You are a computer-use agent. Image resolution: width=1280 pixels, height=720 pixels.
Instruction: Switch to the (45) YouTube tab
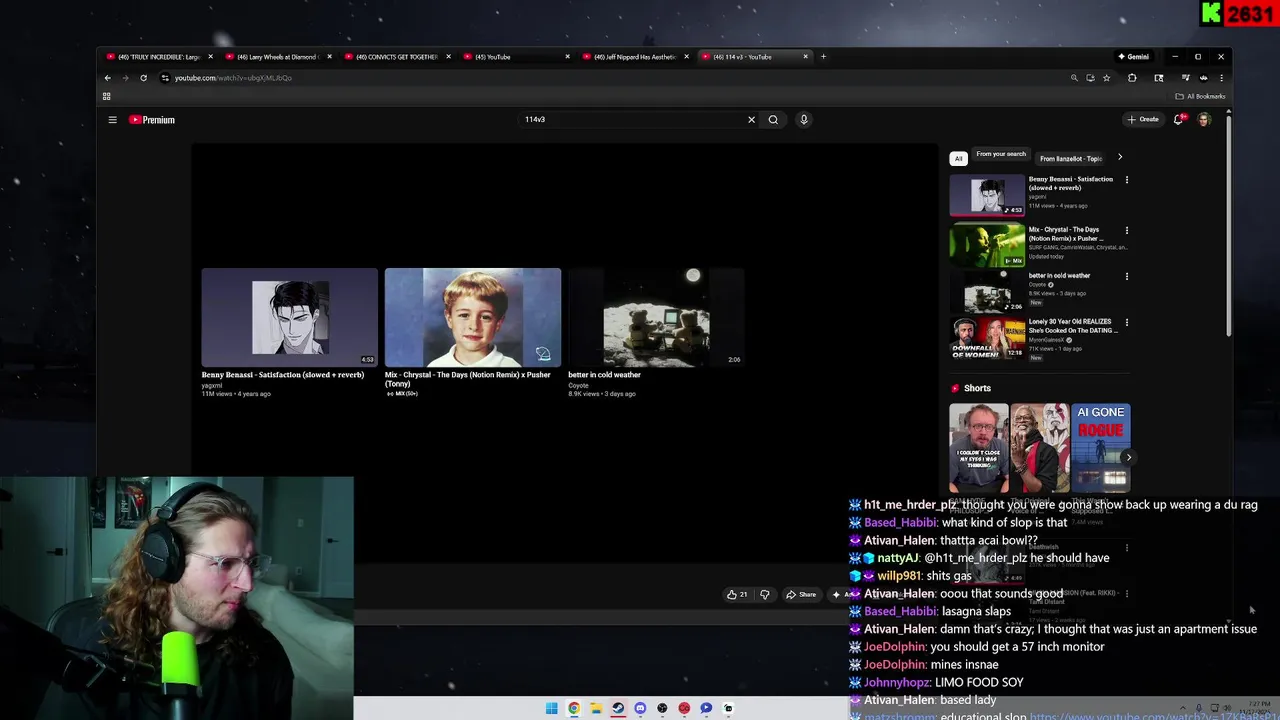[516, 57]
